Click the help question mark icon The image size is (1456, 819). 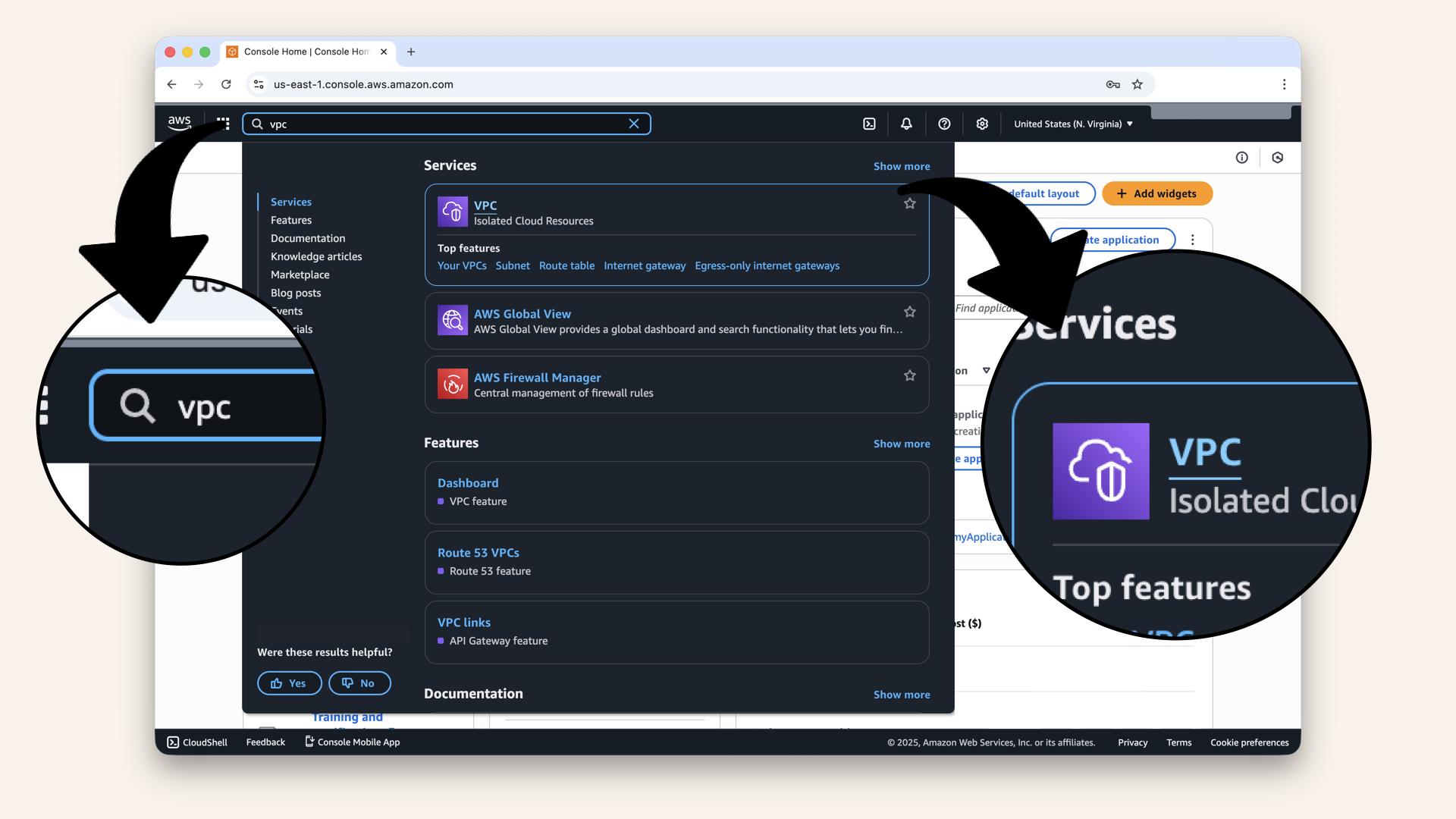pyautogui.click(x=944, y=124)
